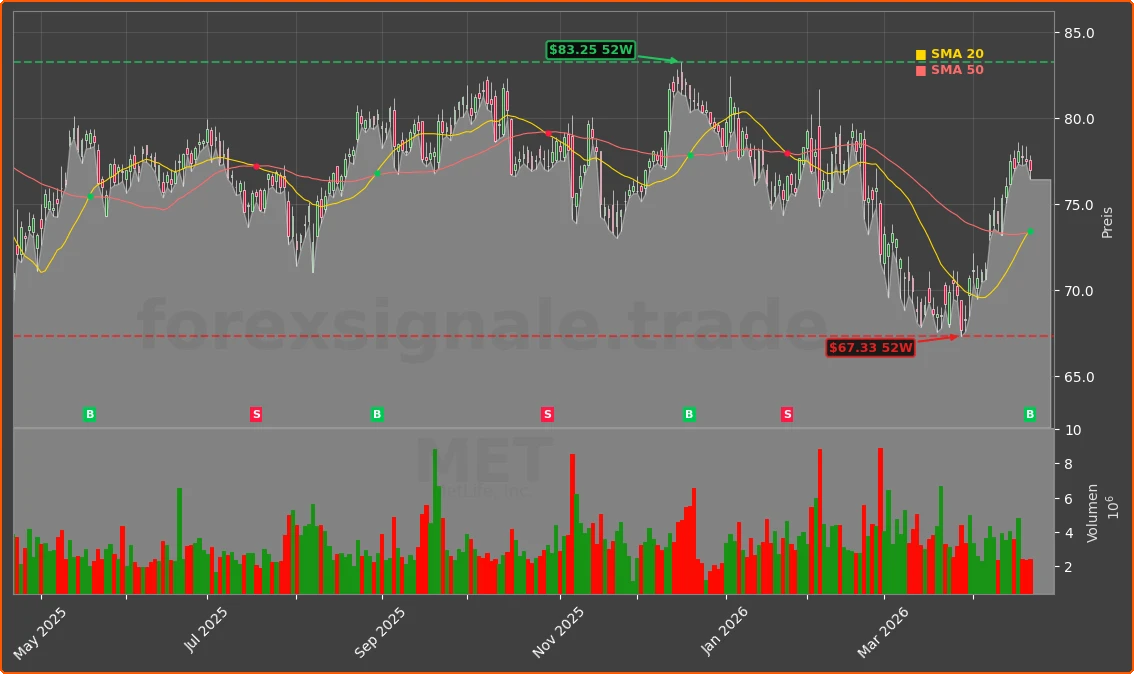Click the Volumen axis title
Viewport: 1134px width, 674px height.
coord(1092,513)
